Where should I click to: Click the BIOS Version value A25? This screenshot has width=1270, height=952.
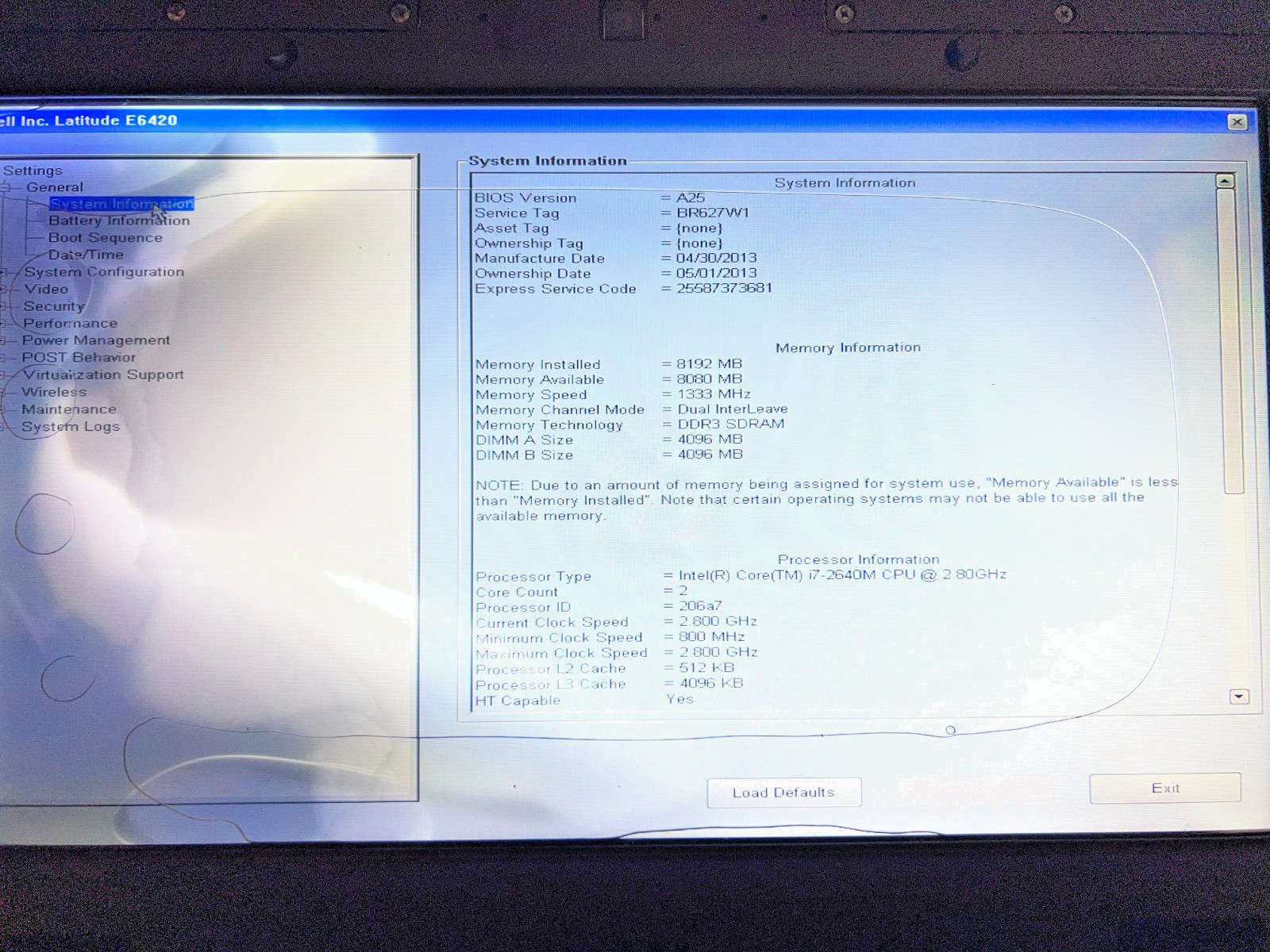coord(691,198)
